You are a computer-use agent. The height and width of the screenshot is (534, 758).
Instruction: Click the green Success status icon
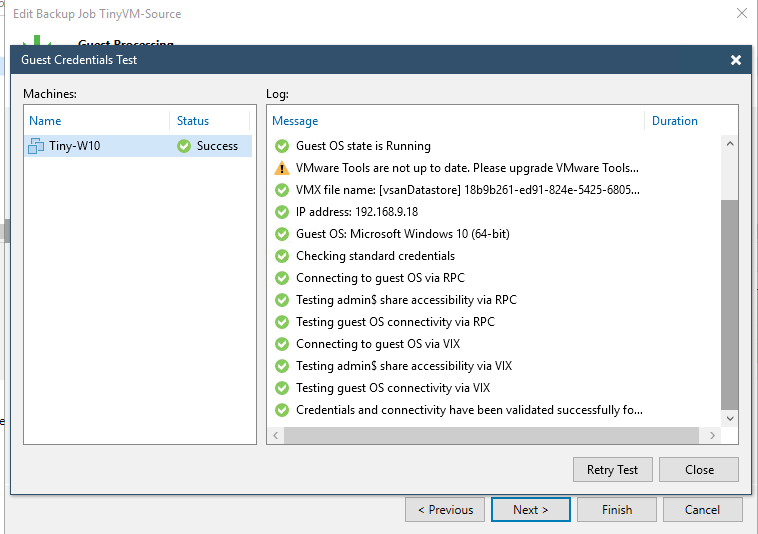click(183, 146)
